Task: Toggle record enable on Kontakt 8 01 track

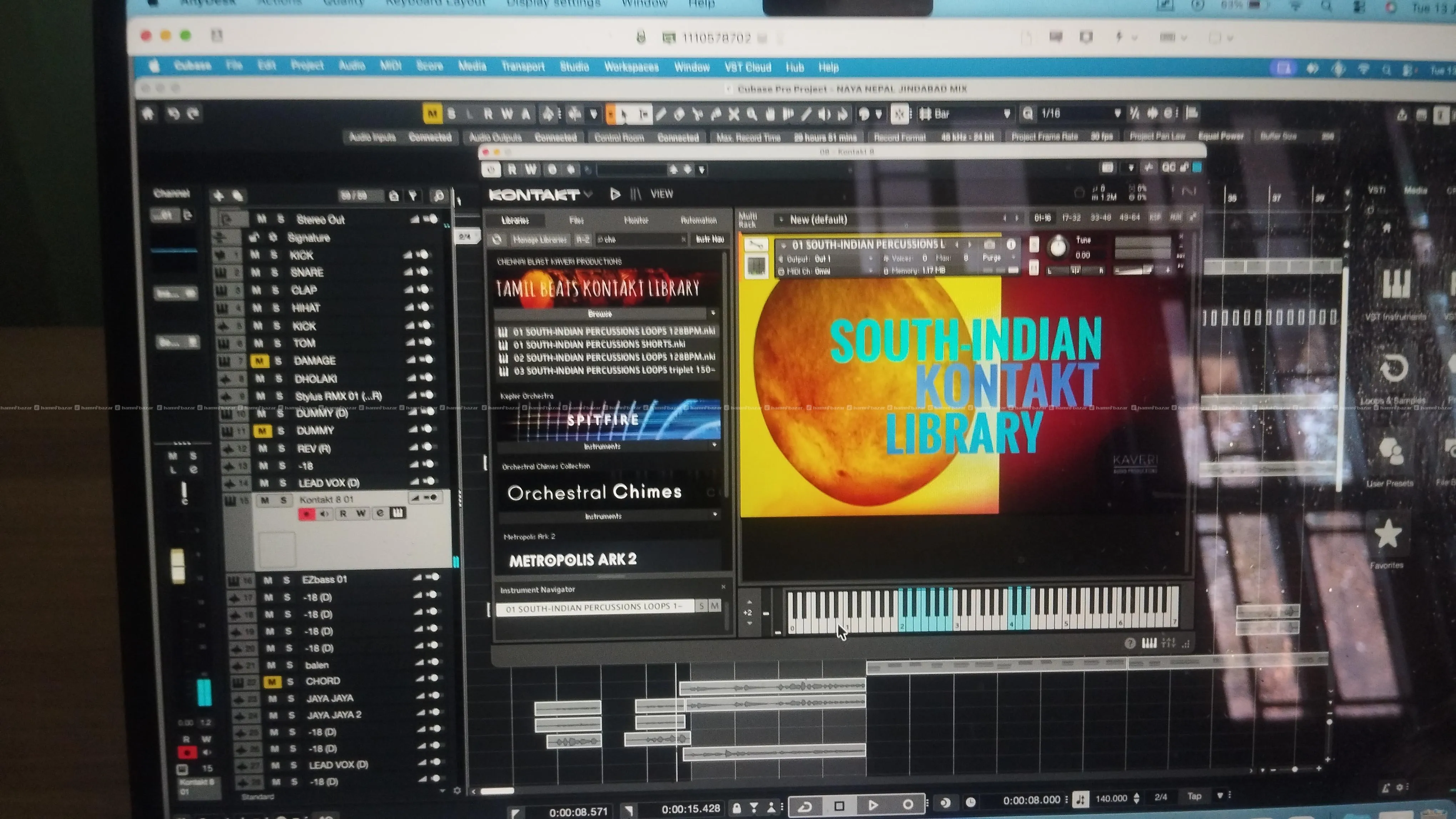Action: pos(306,514)
